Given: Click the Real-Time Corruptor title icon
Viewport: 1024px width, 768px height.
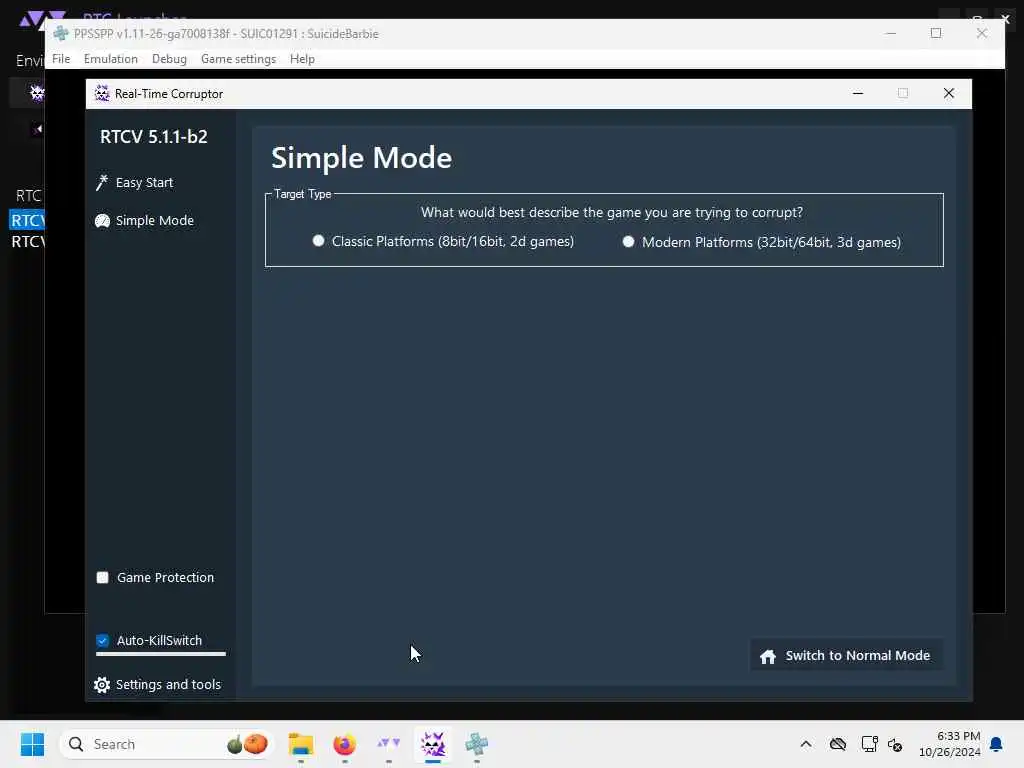Looking at the screenshot, I should coord(102,93).
